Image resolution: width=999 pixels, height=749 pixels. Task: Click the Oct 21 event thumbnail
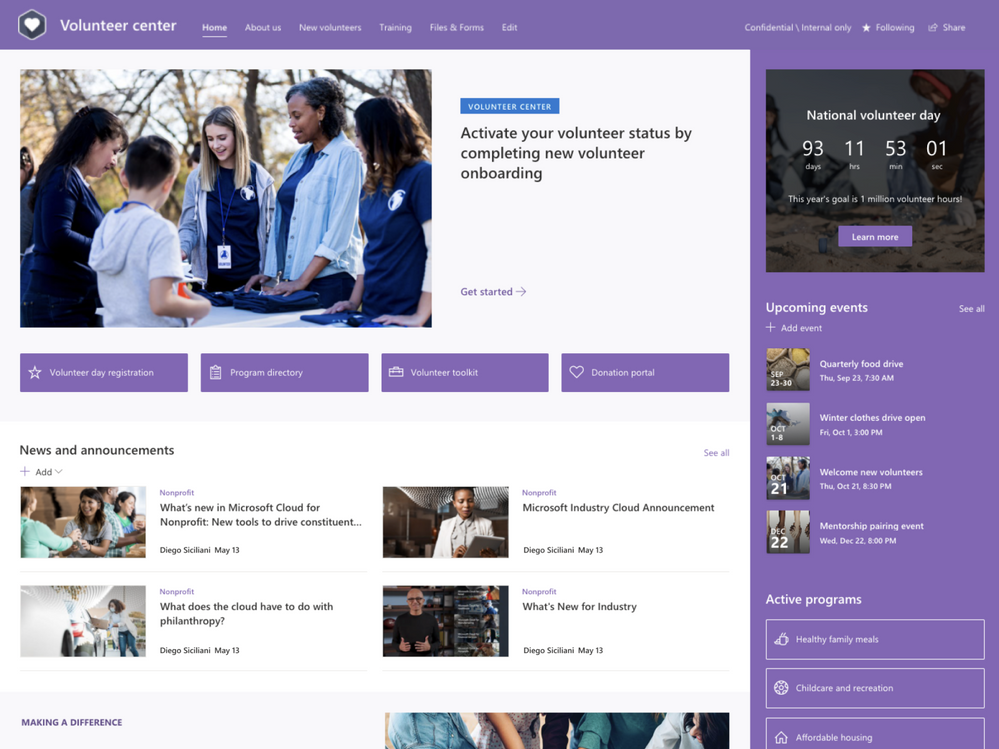click(787, 478)
